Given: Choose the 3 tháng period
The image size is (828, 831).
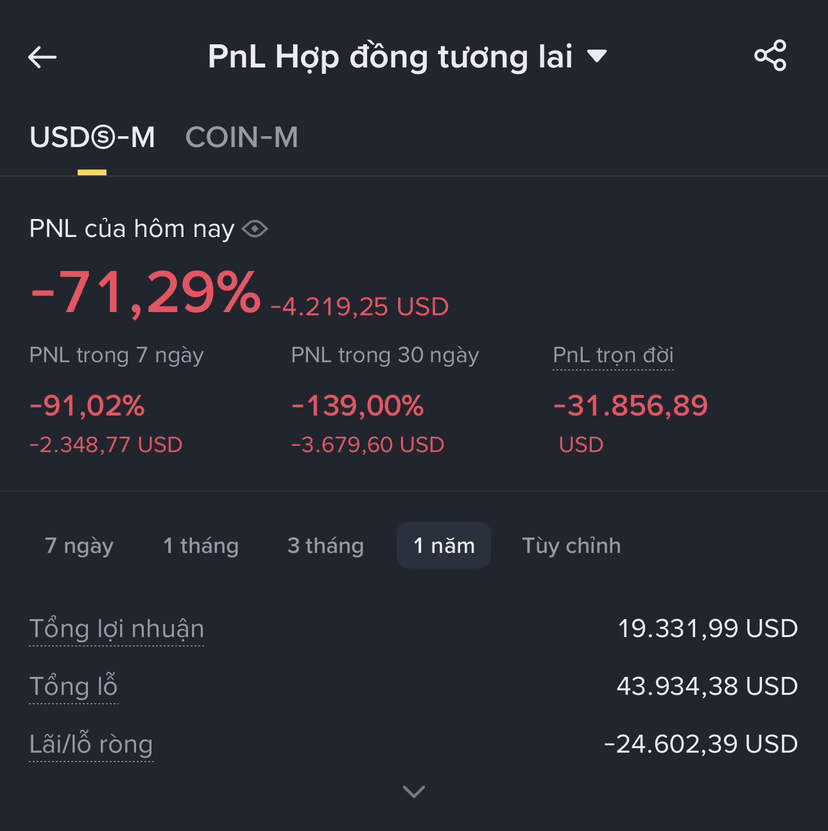Looking at the screenshot, I should pyautogui.click(x=325, y=546).
